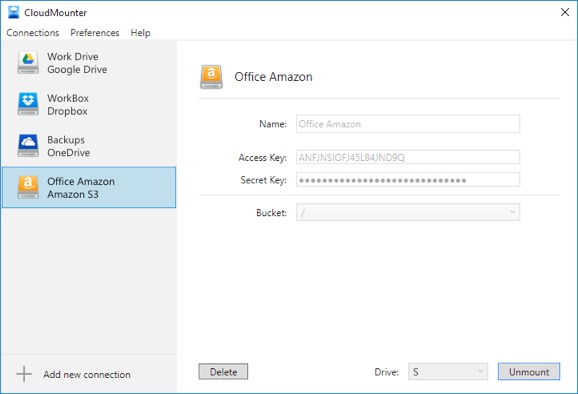Open the Help menu
The height and width of the screenshot is (394, 578).
tap(140, 33)
